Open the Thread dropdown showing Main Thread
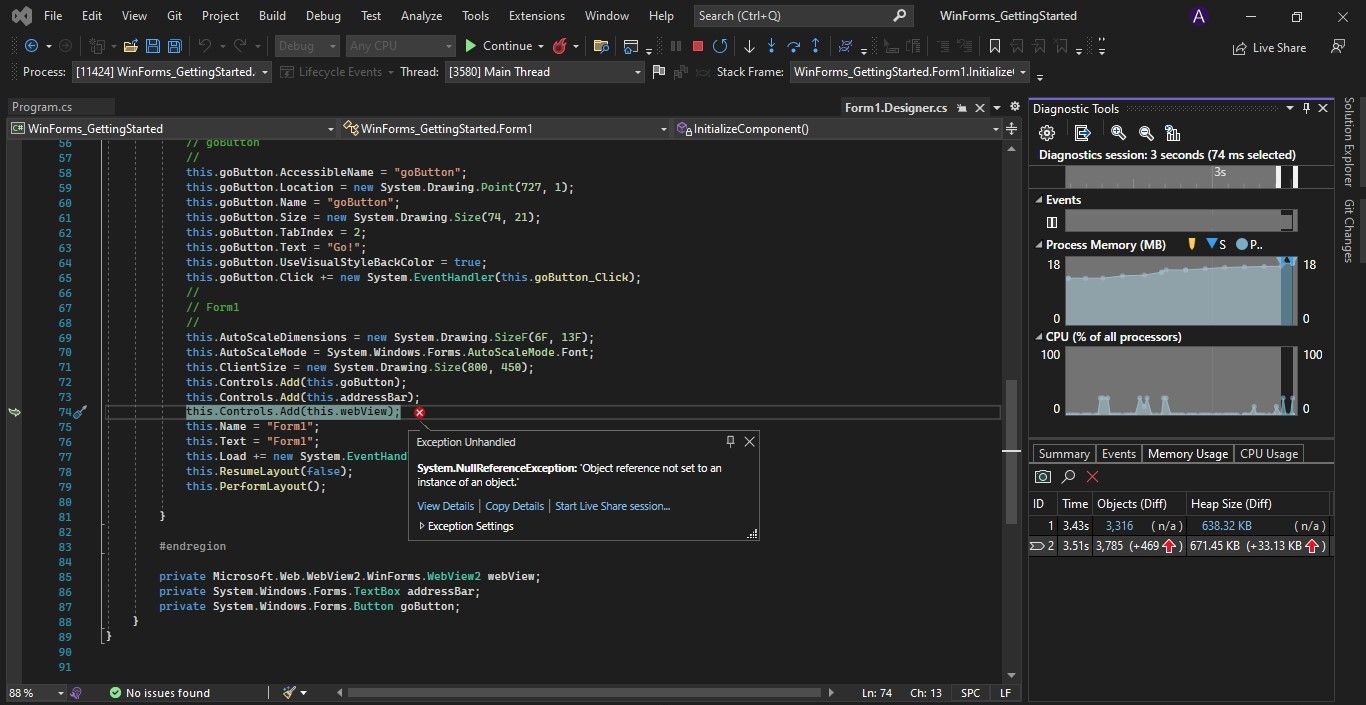The image size is (1366, 705). (x=544, y=72)
